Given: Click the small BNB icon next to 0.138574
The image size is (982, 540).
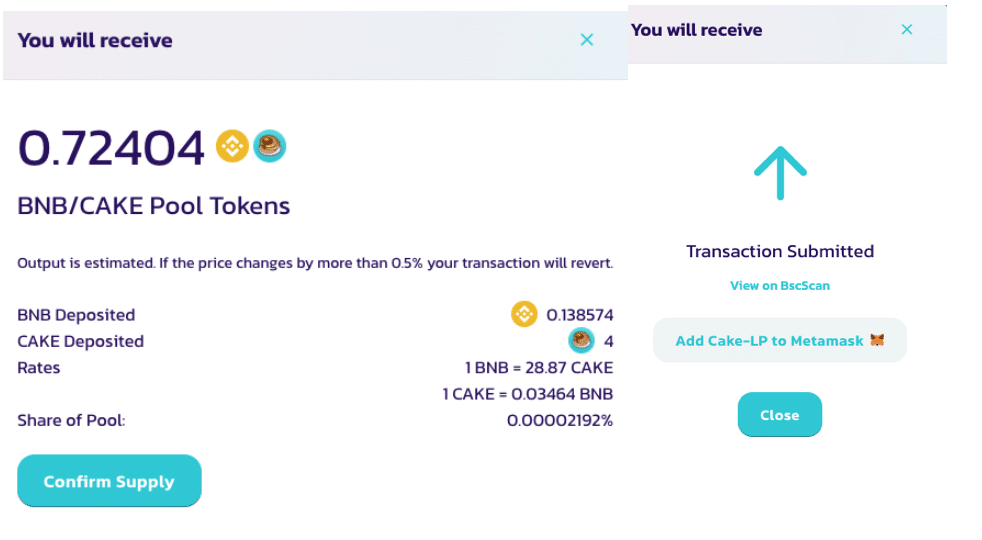Looking at the screenshot, I should 524,314.
